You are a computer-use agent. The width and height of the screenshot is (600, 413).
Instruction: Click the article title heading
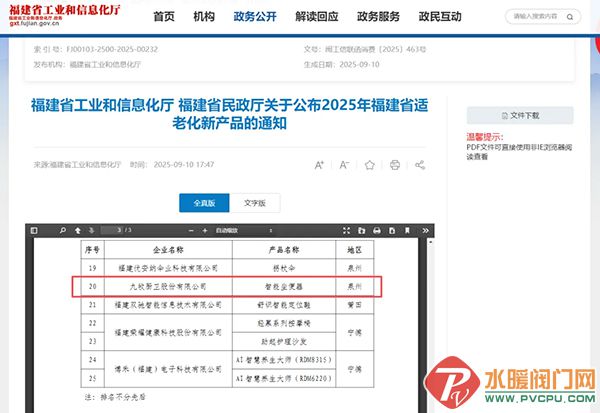coord(229,114)
